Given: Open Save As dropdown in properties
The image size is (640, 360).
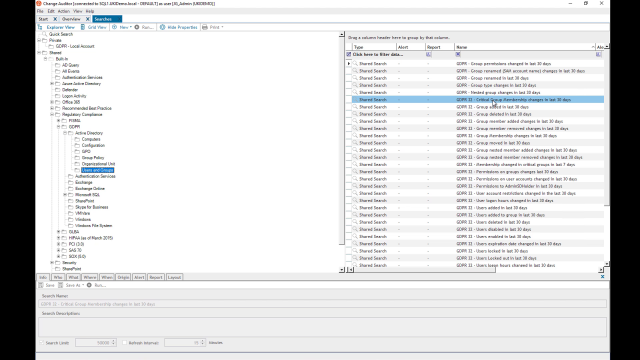Looking at the screenshot, I should tap(71, 285).
